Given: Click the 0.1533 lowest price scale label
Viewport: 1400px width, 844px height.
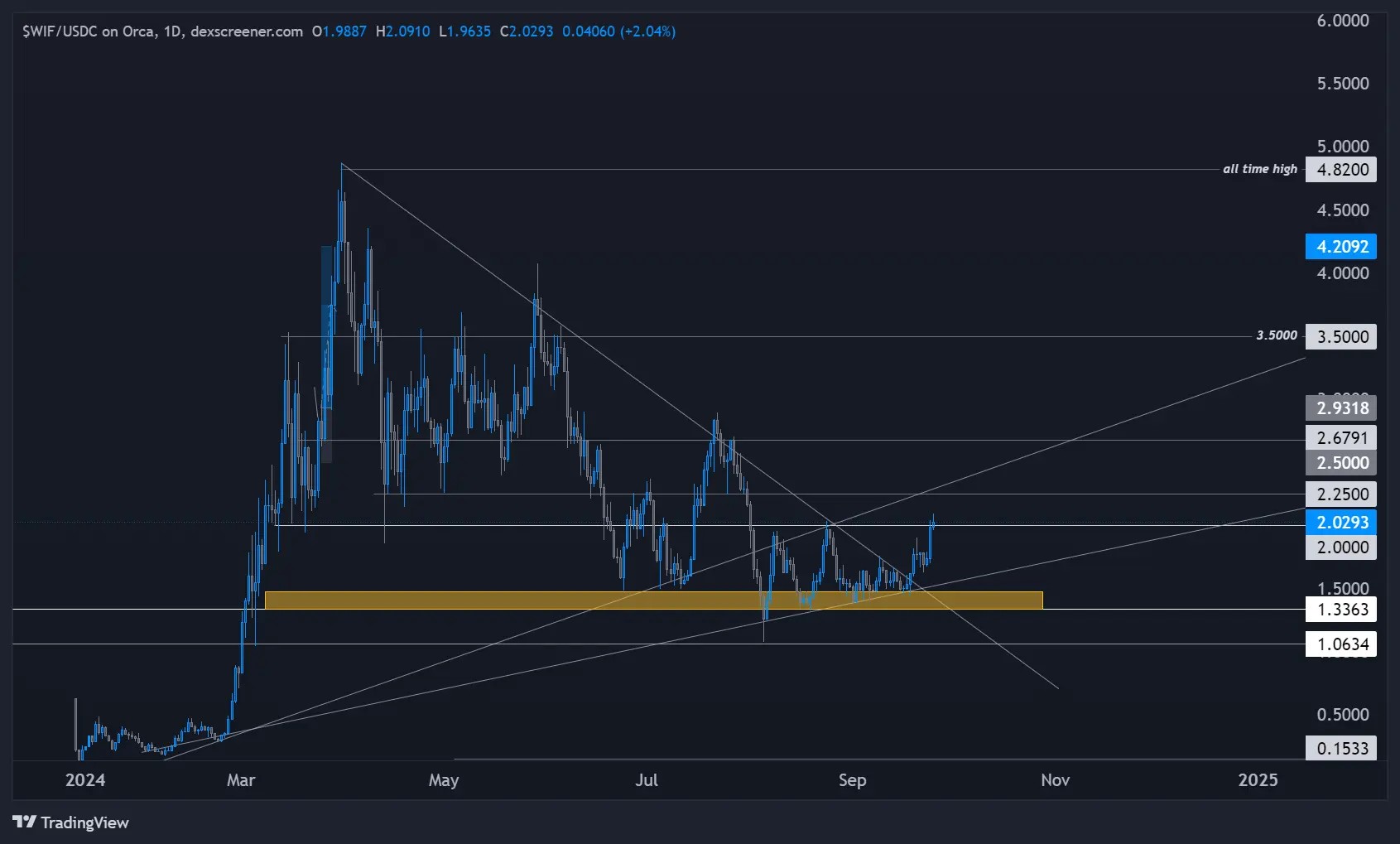Looking at the screenshot, I should (x=1341, y=748).
